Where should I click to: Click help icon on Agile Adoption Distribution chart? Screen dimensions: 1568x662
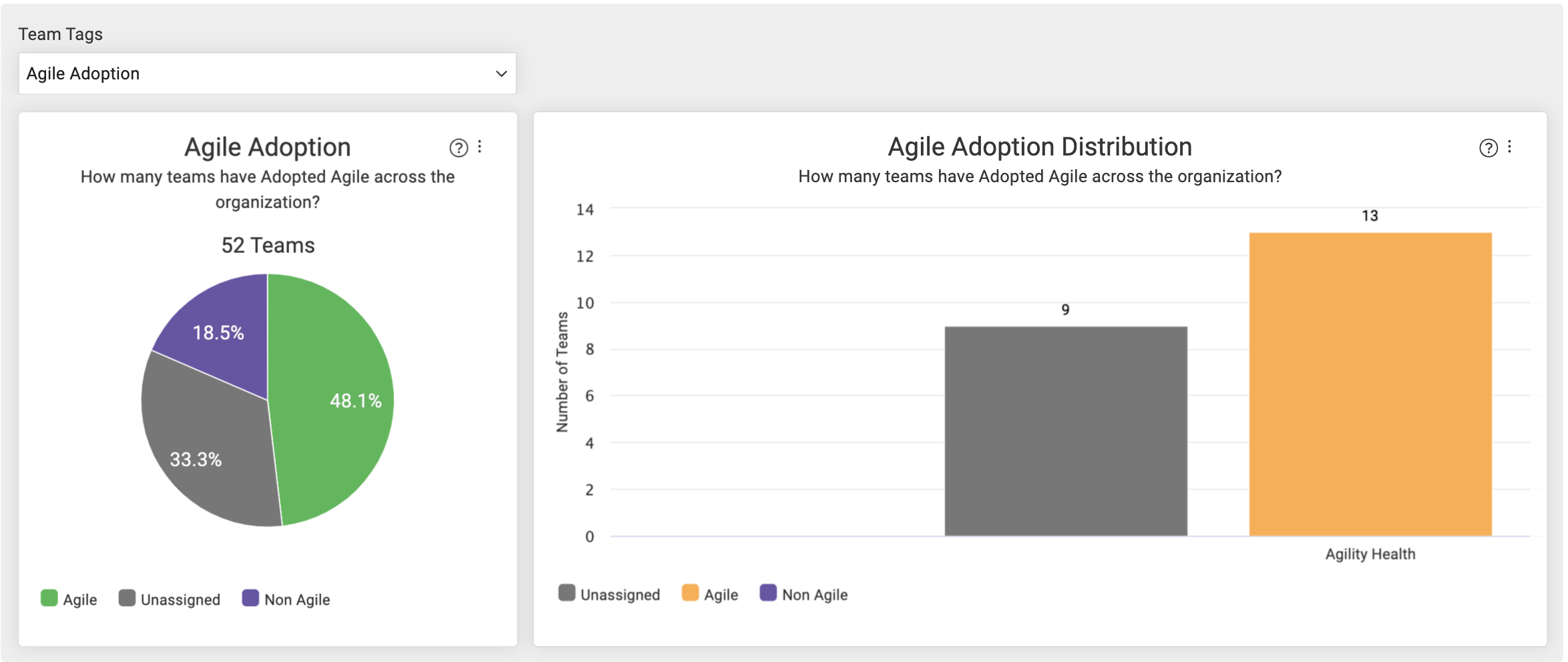pyautogui.click(x=1488, y=147)
